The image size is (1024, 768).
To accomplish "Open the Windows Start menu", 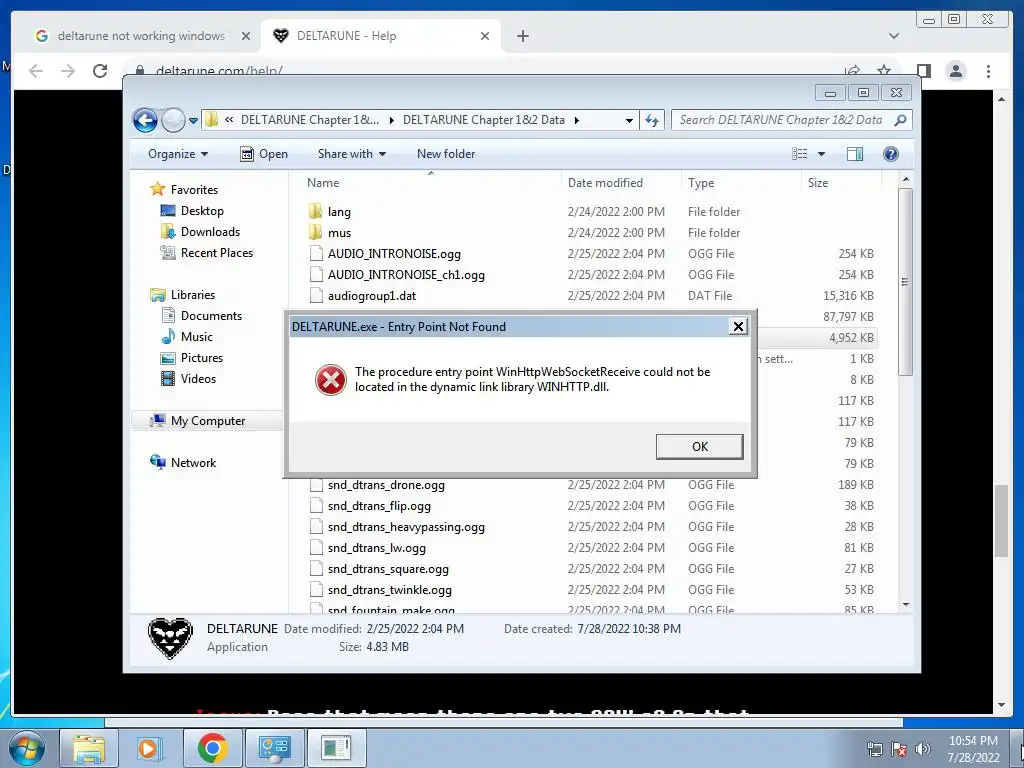I will pos(25,748).
